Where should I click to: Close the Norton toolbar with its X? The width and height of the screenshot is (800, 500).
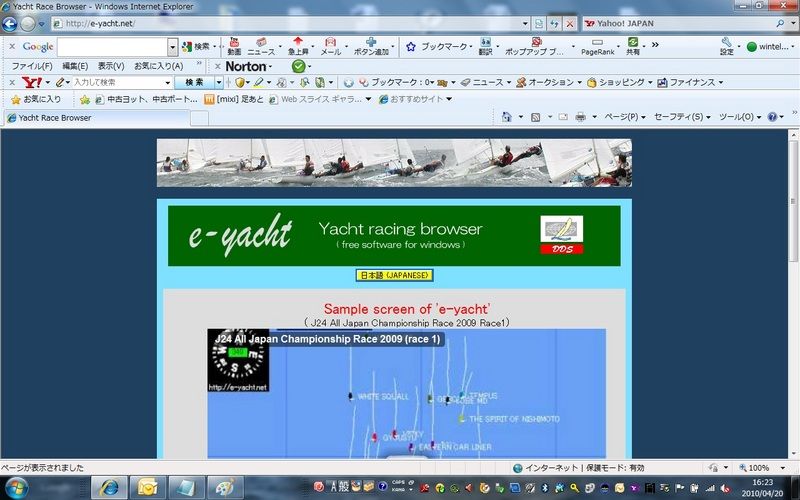click(217, 66)
